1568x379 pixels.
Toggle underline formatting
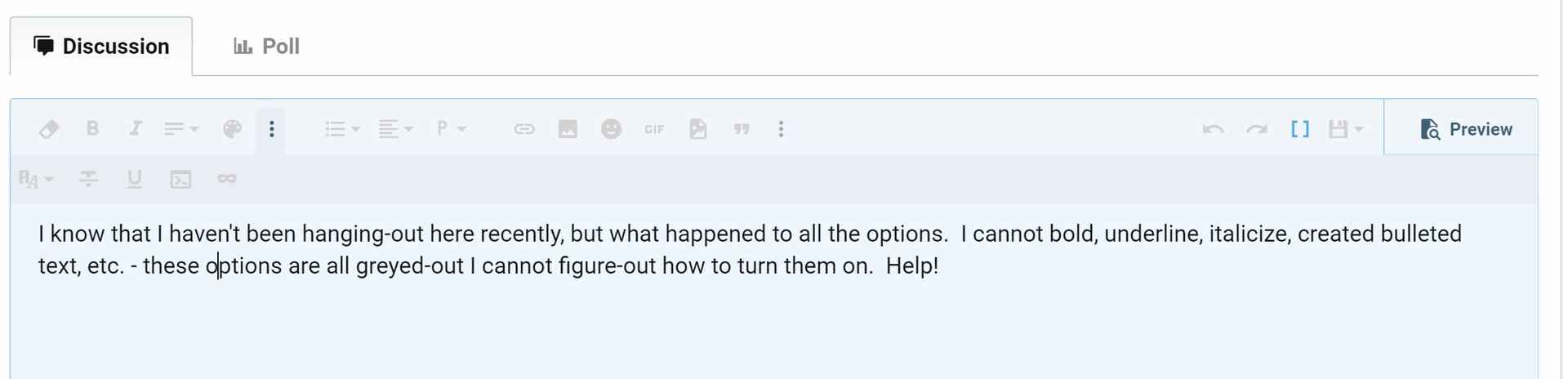135,179
